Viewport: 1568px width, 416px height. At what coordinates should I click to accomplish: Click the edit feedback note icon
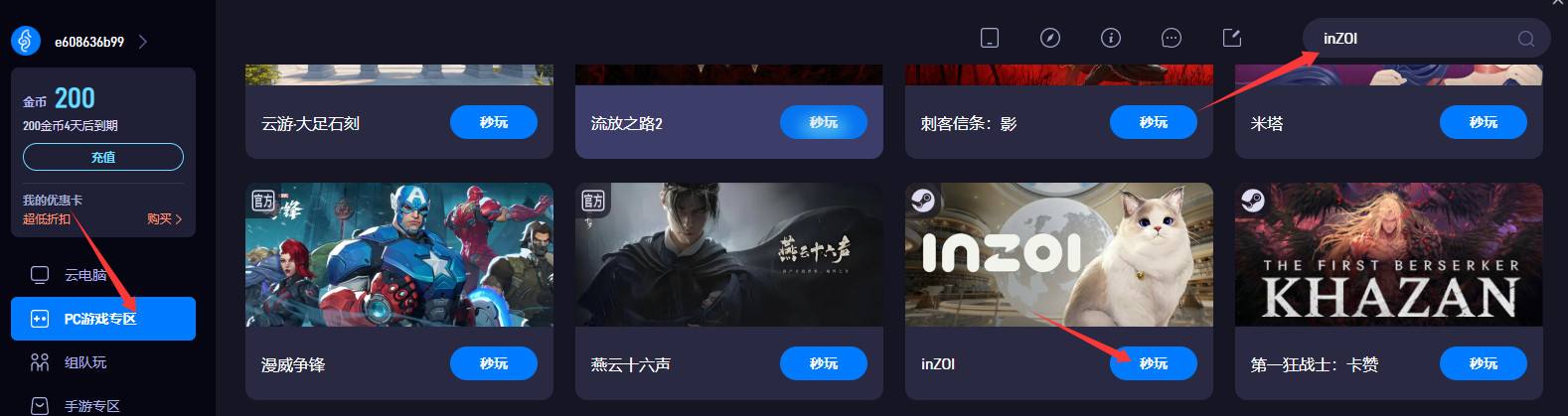1232,38
